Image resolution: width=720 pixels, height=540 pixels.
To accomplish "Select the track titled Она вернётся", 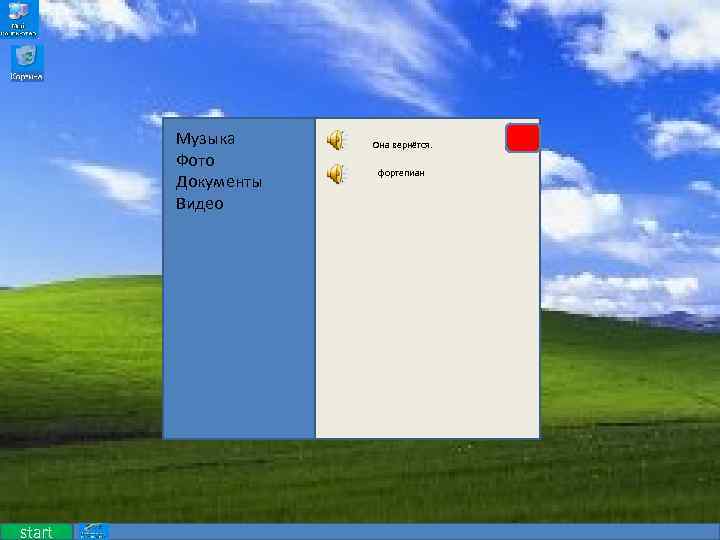I will click(402, 145).
